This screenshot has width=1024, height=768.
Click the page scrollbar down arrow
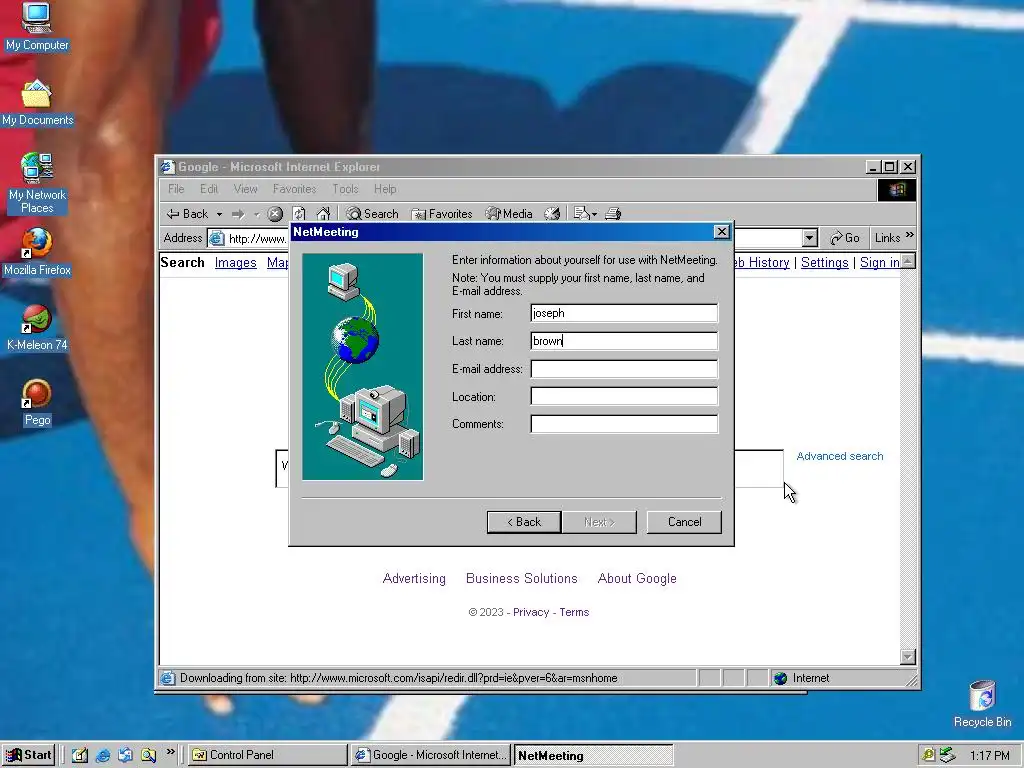click(908, 656)
